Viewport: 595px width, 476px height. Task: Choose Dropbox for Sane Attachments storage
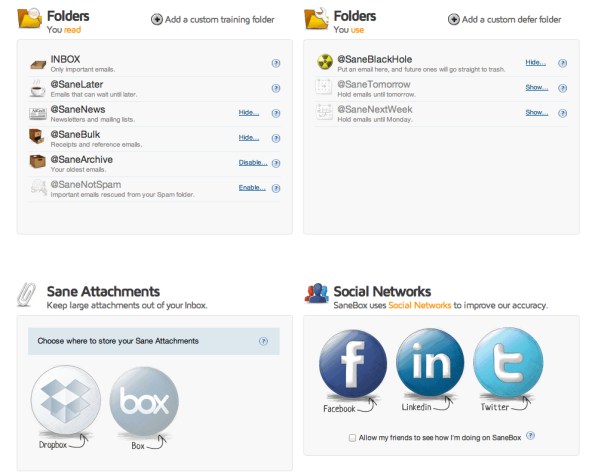coord(66,399)
